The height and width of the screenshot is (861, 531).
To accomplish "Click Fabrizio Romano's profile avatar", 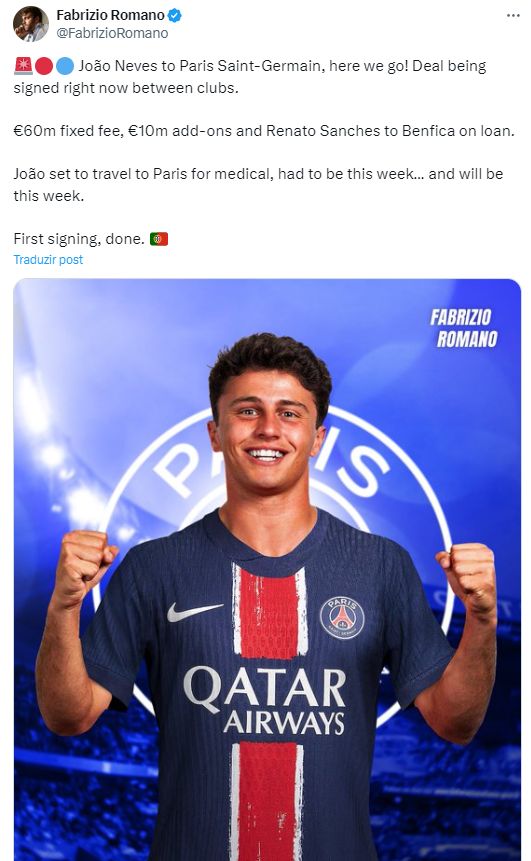I will [31, 24].
